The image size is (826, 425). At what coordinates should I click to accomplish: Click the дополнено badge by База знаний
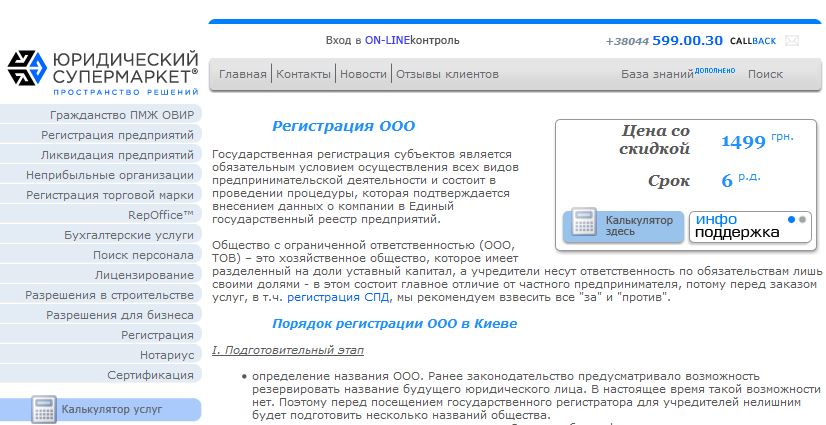pos(715,70)
